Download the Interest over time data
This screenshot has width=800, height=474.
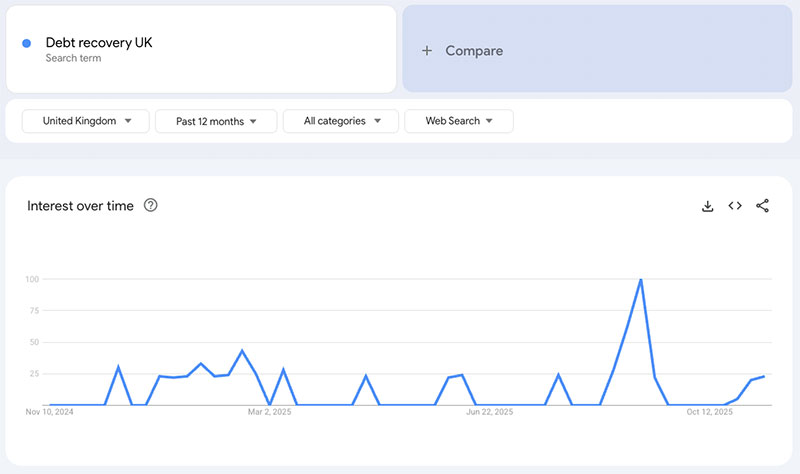tap(707, 206)
